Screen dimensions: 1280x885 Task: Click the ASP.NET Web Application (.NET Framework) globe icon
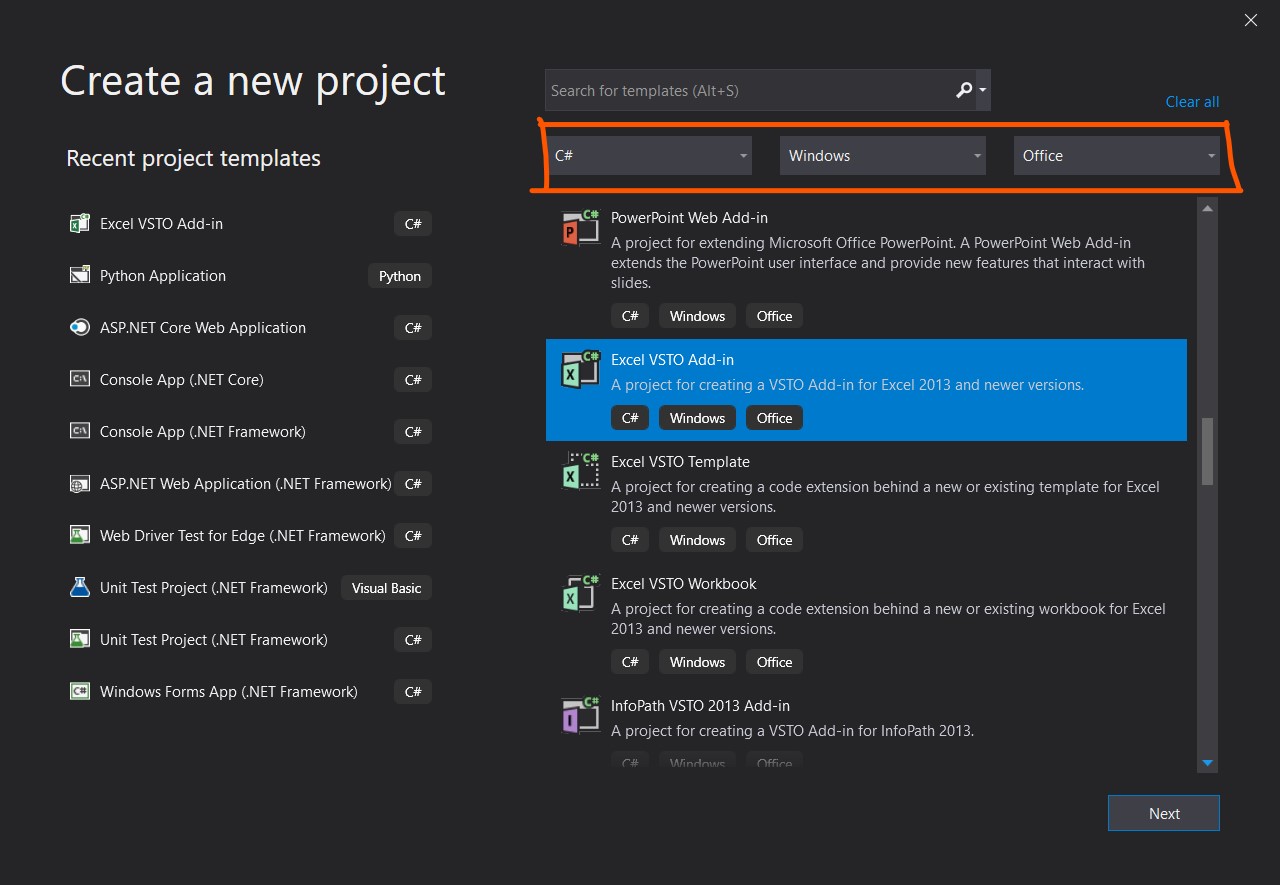80,484
